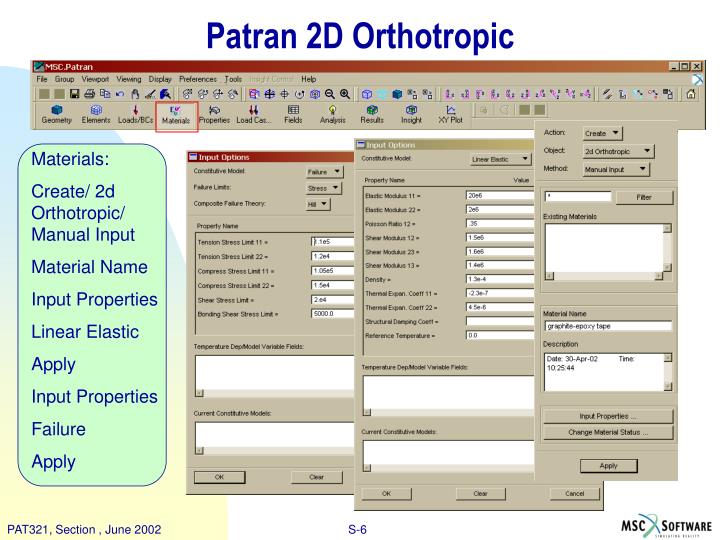720x540 pixels.
Task: Open the Group menu
Action: (64, 79)
